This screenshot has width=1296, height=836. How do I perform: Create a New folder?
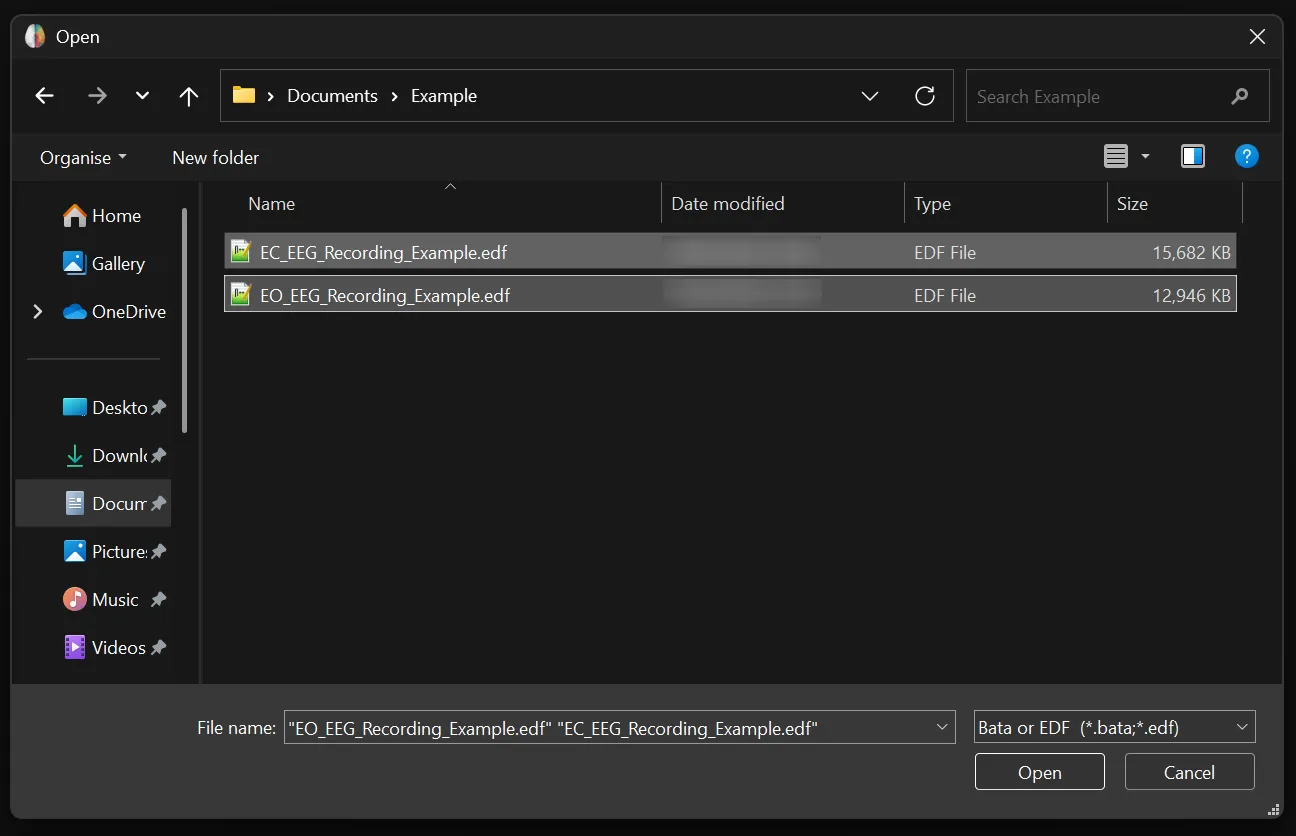pos(215,157)
